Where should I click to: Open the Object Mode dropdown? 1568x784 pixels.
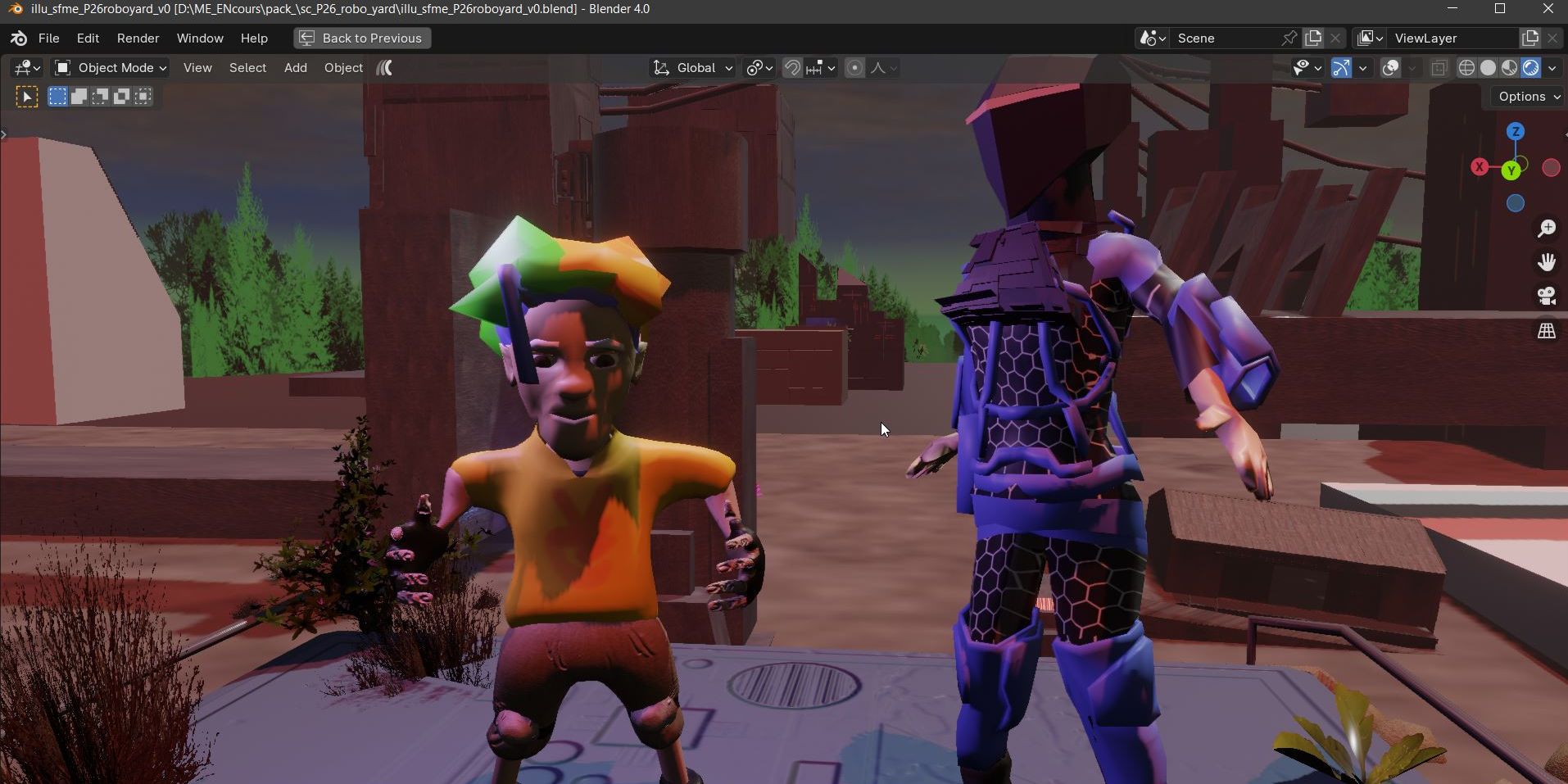point(111,68)
